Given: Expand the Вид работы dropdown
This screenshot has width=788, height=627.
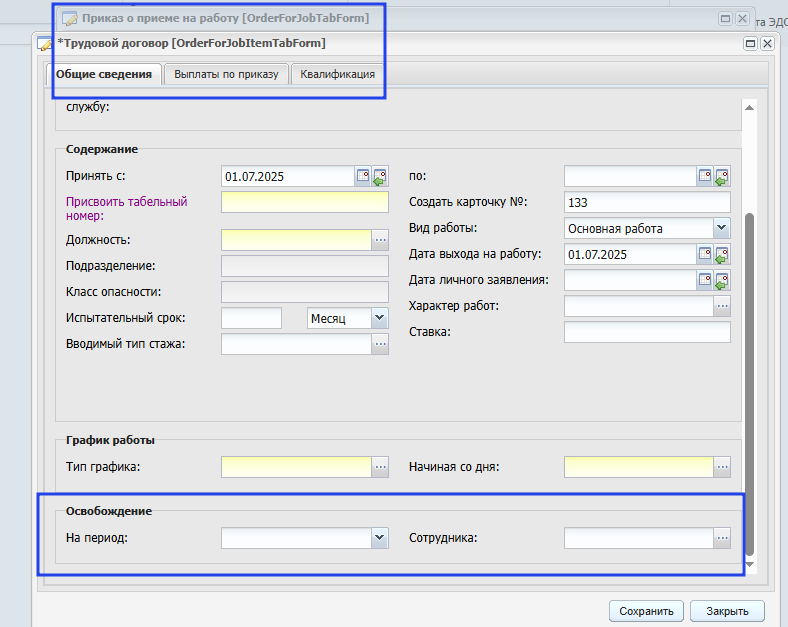Looking at the screenshot, I should coord(722,228).
